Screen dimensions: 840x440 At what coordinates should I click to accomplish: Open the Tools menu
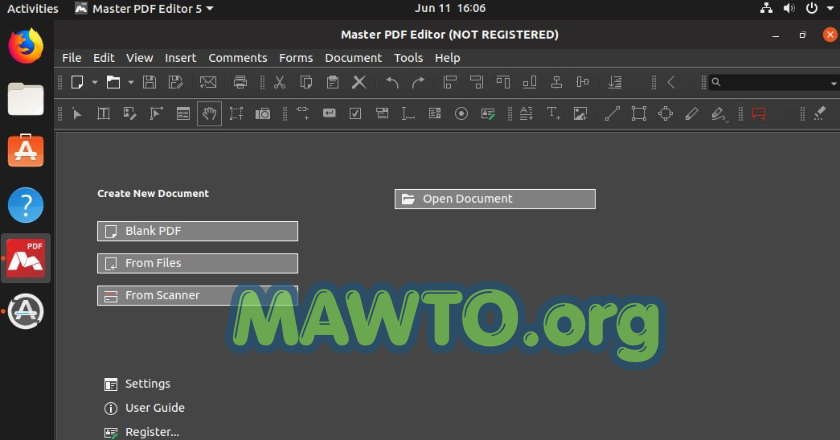click(x=408, y=58)
